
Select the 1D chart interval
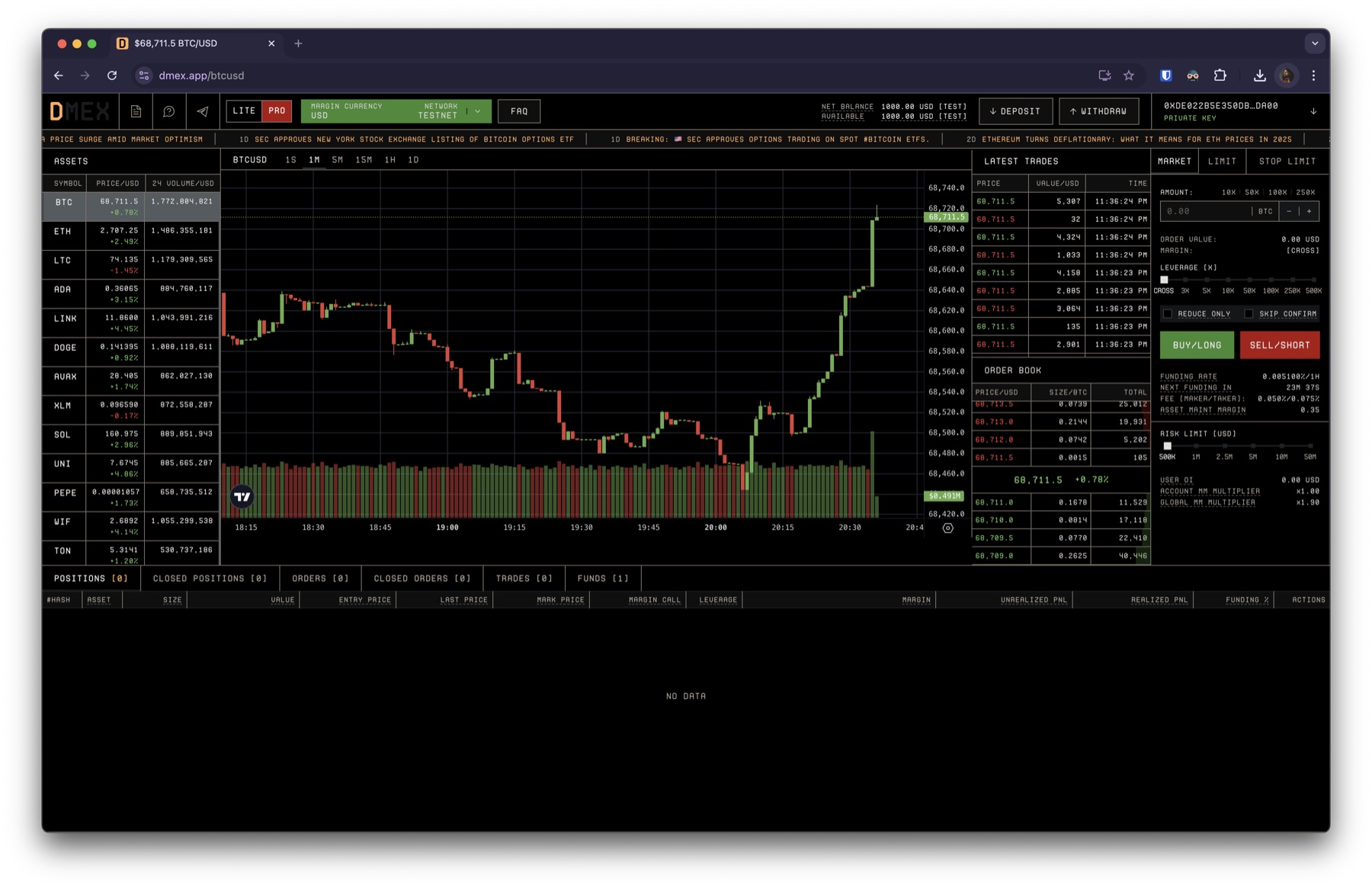413,160
